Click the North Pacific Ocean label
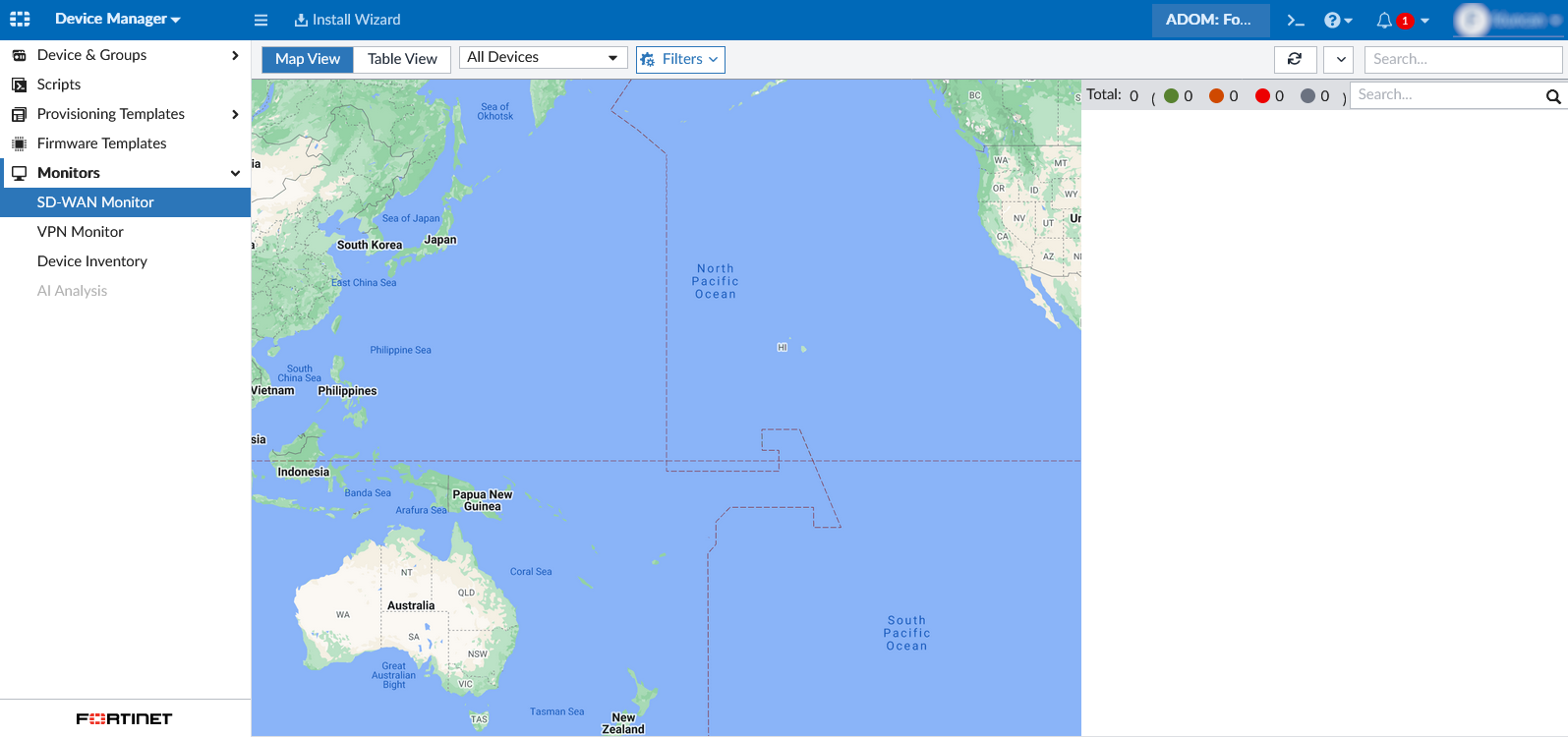The width and height of the screenshot is (1568, 737). coord(715,281)
